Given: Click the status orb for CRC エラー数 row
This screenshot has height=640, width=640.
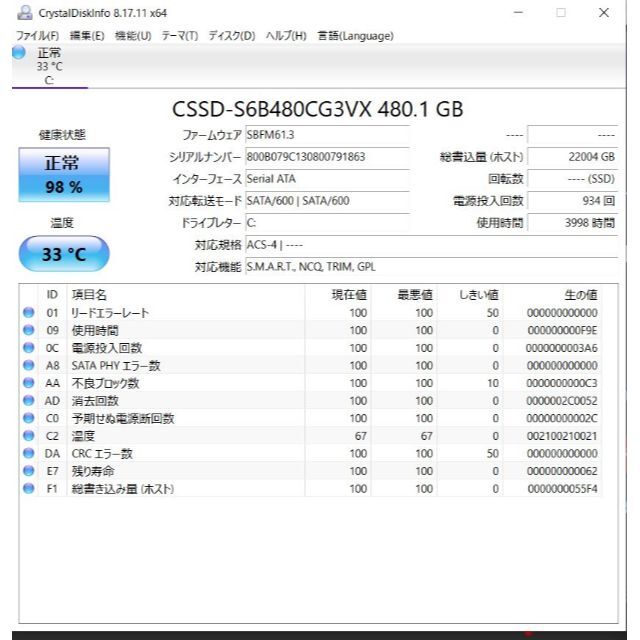Looking at the screenshot, I should (29, 453).
